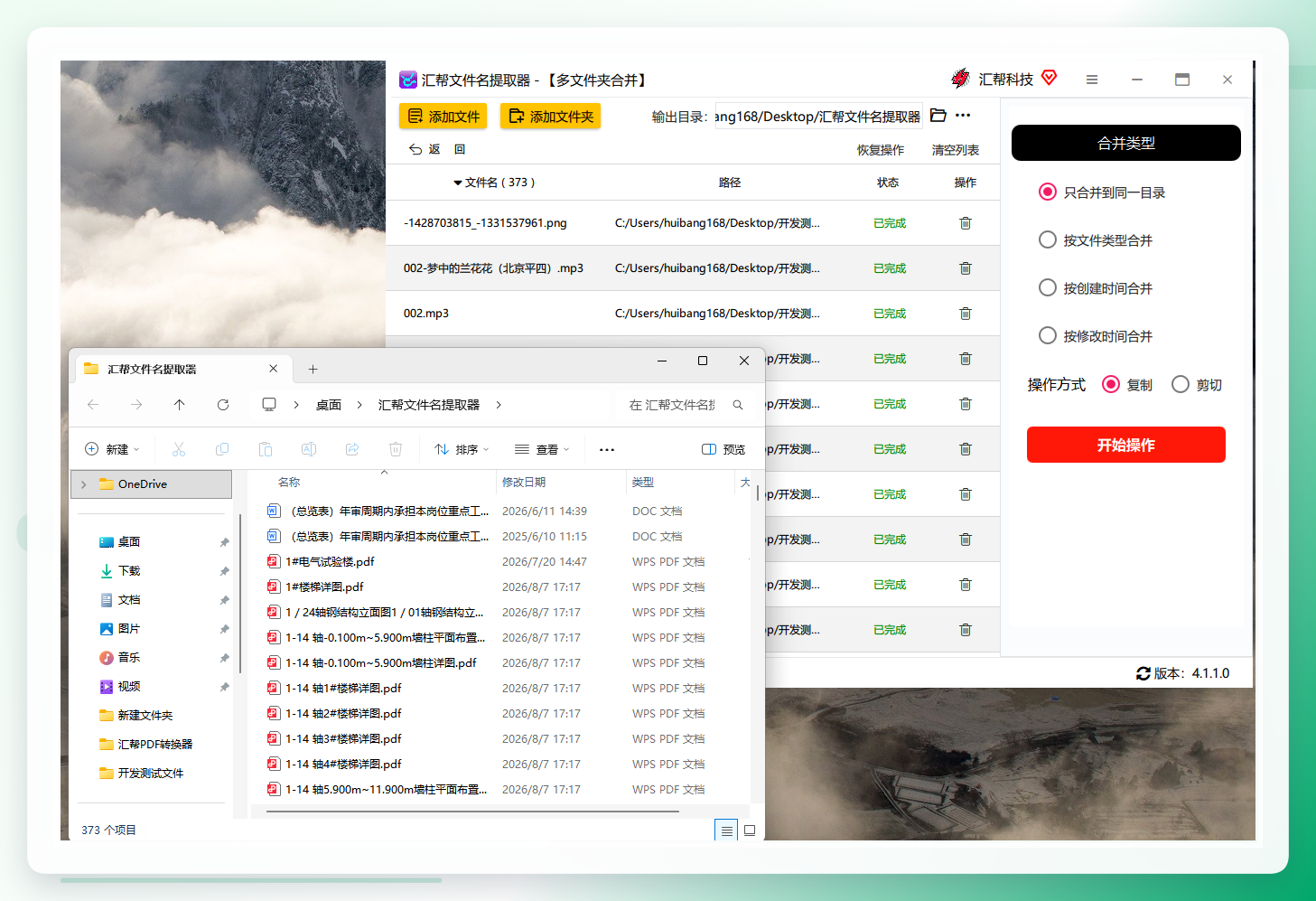Viewport: 1316px width, 901px height.
Task: Unpin 下载 from Explorer quick access
Action: pos(224,571)
